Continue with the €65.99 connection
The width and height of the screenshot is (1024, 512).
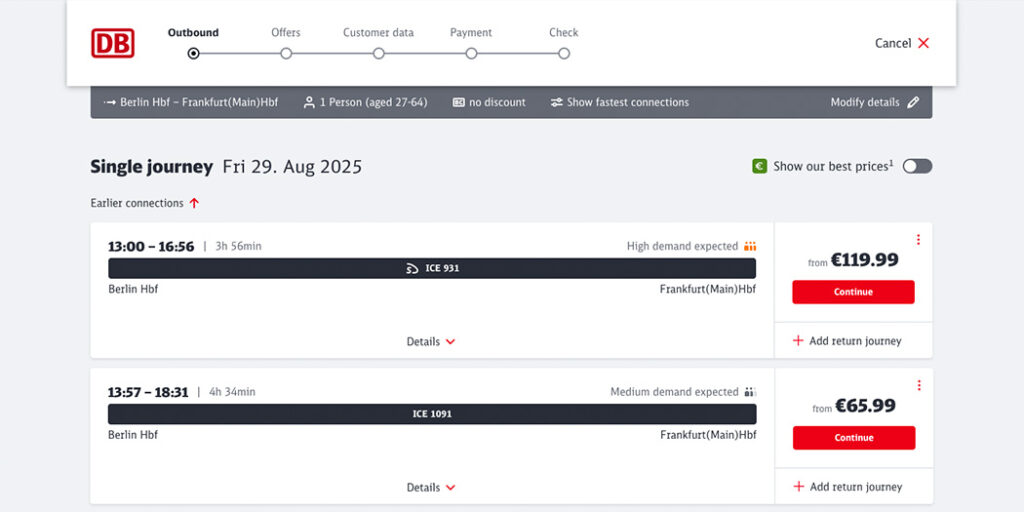854,438
